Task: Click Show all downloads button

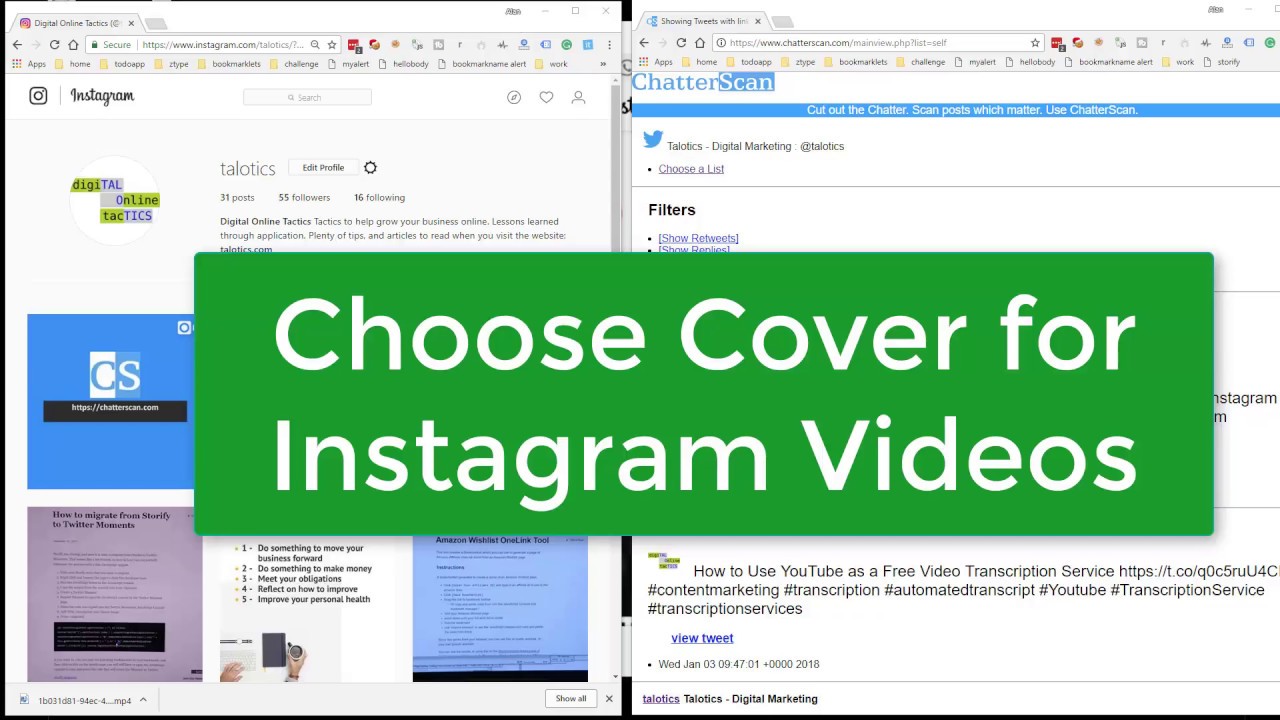Action: click(x=571, y=699)
